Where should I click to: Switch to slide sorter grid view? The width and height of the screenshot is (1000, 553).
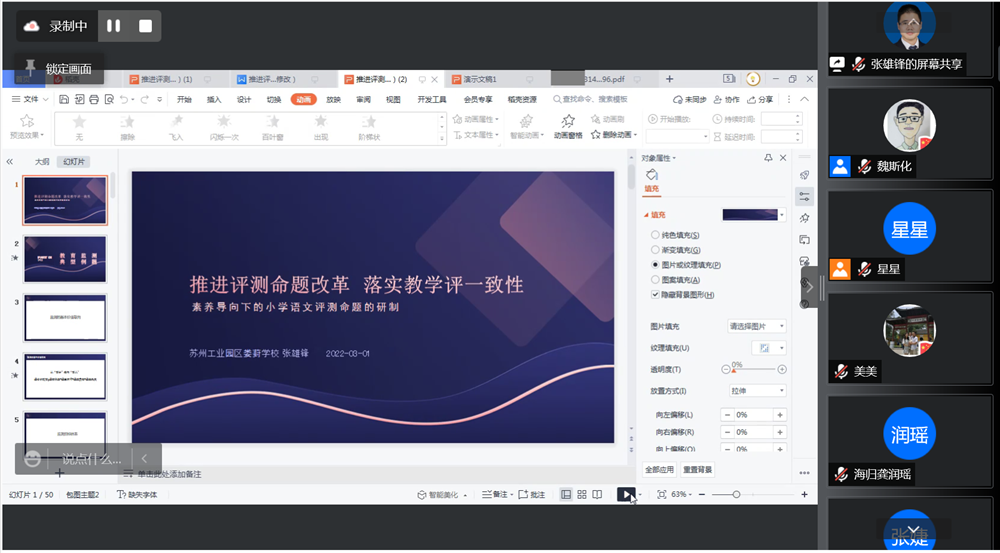coord(582,494)
